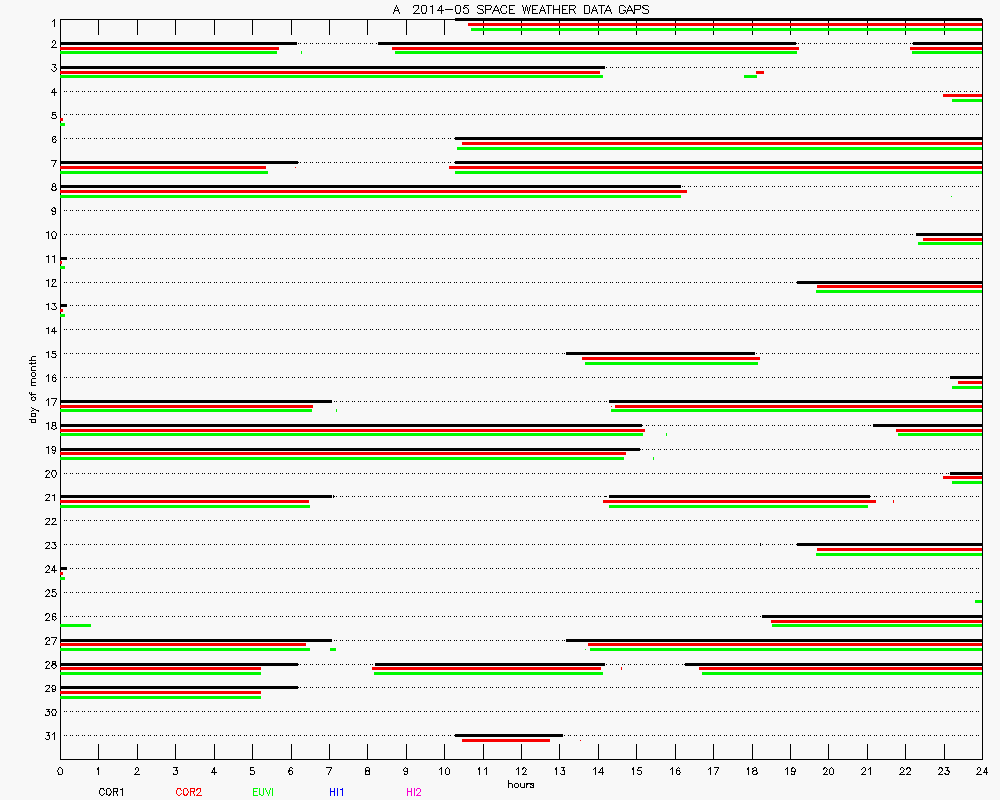Click the chart title text
1000x800 pixels.
click(521, 10)
